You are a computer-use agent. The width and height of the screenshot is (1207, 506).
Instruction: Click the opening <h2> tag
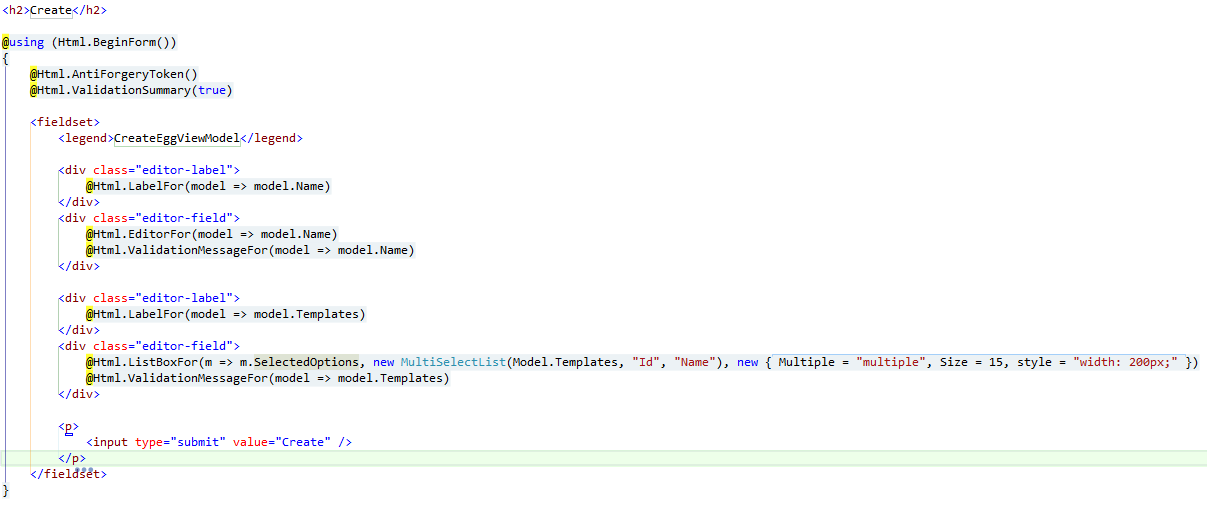[16, 10]
